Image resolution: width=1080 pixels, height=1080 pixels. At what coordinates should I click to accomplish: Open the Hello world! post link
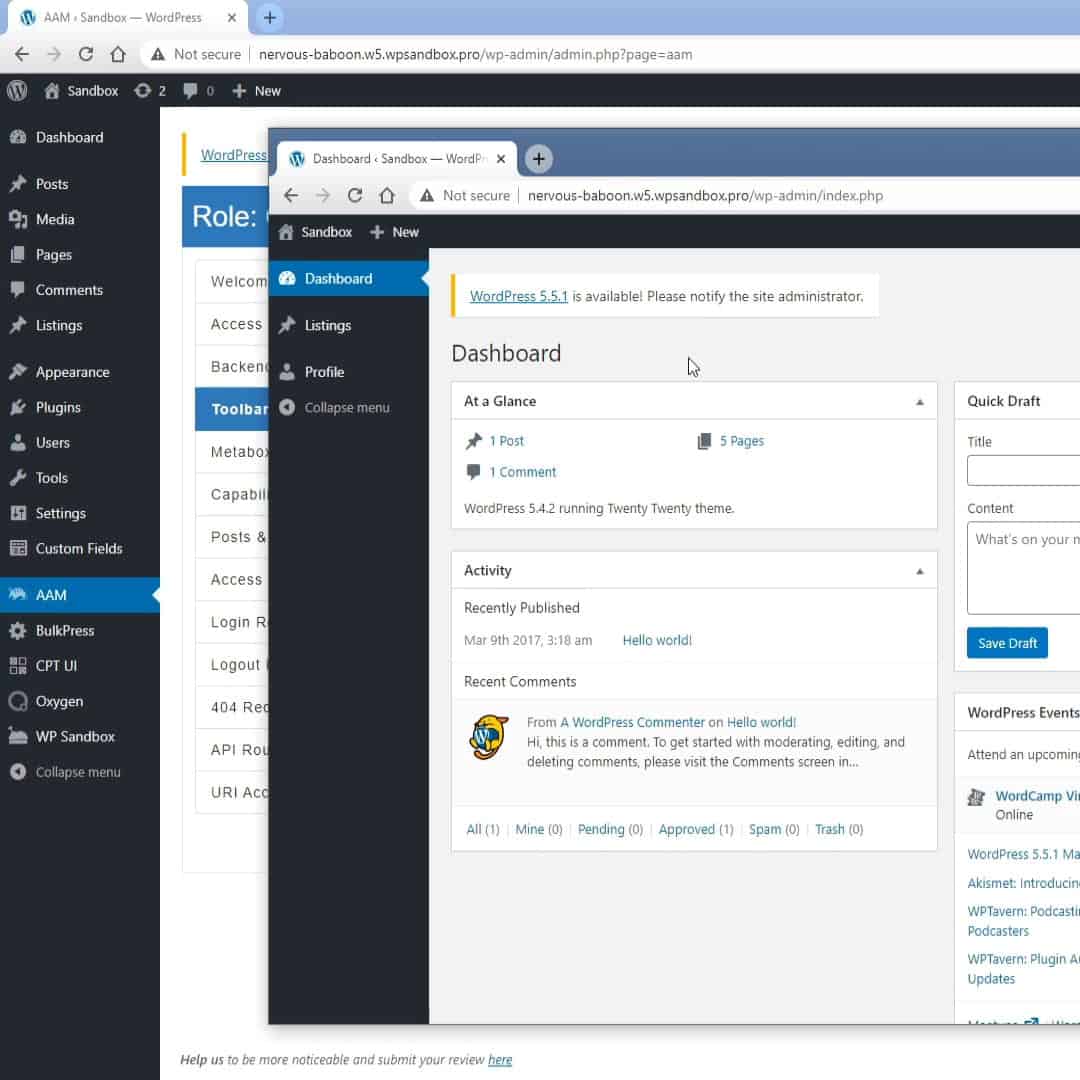coord(657,641)
